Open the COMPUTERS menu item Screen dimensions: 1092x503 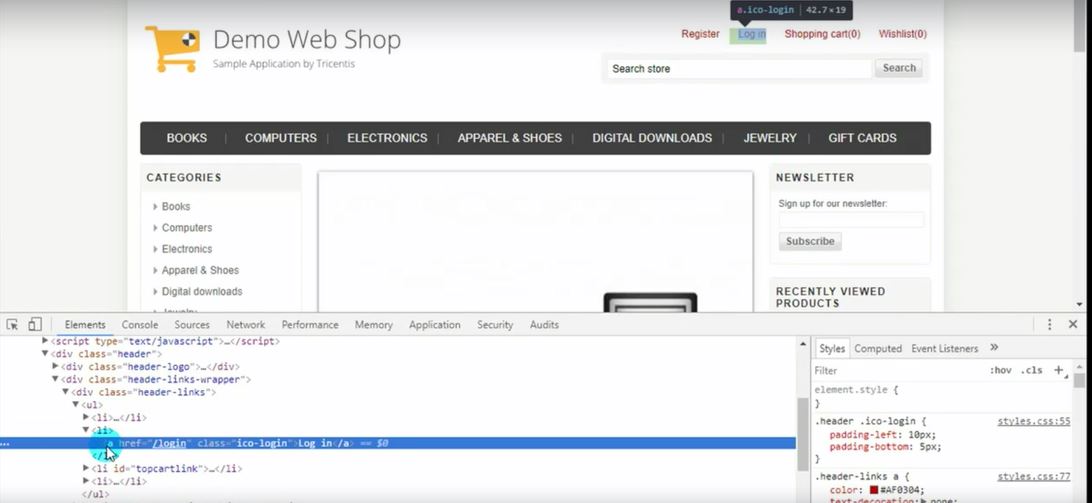point(281,138)
